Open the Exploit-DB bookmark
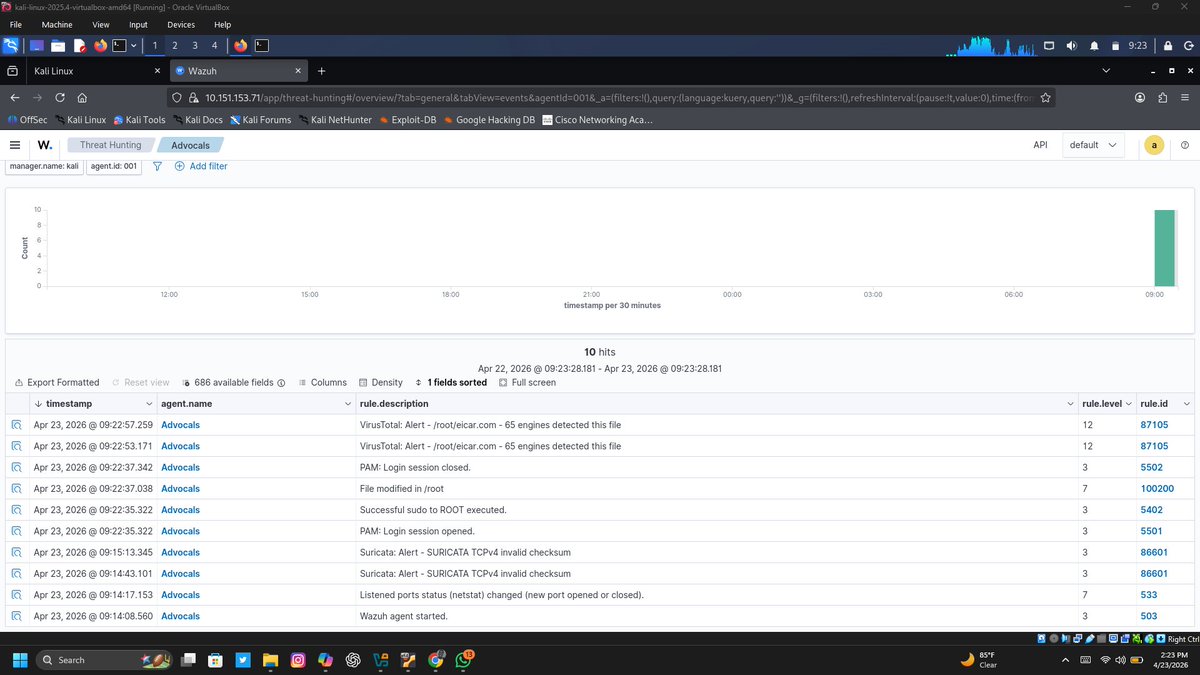1200x675 pixels. tap(406, 120)
